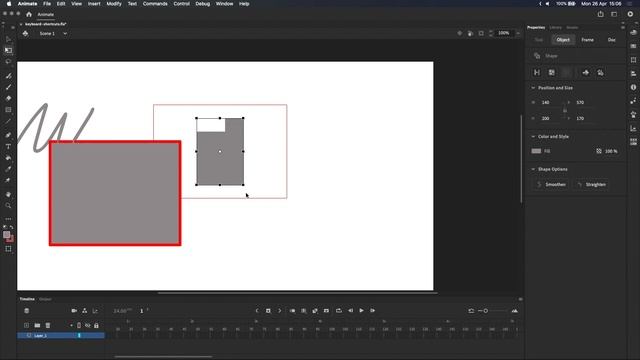Collapse the Color and Style section
This screenshot has height=360, width=640.
coord(533,136)
